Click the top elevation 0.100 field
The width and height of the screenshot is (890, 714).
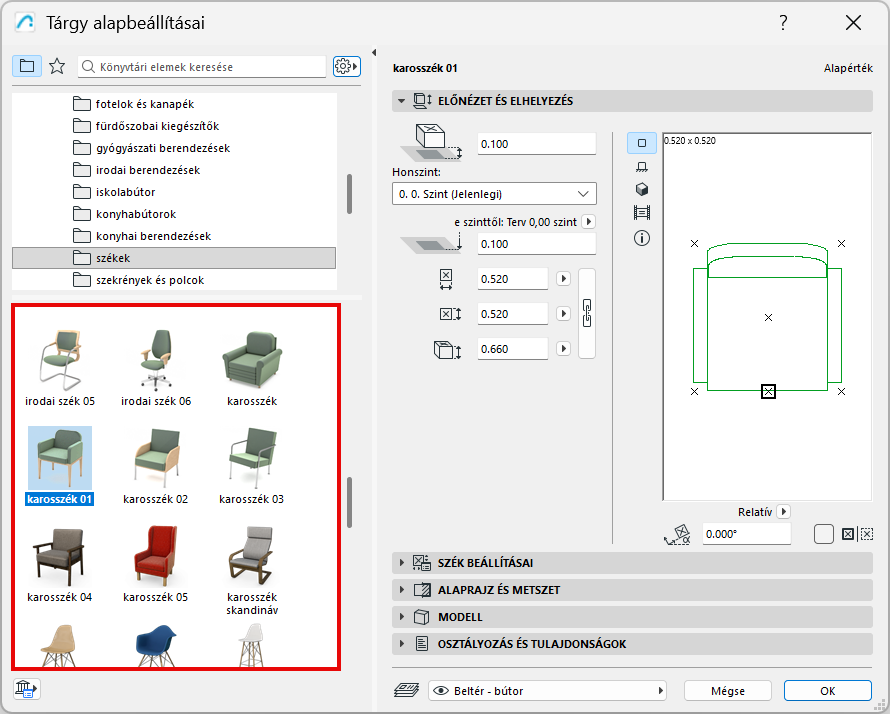coord(537,144)
